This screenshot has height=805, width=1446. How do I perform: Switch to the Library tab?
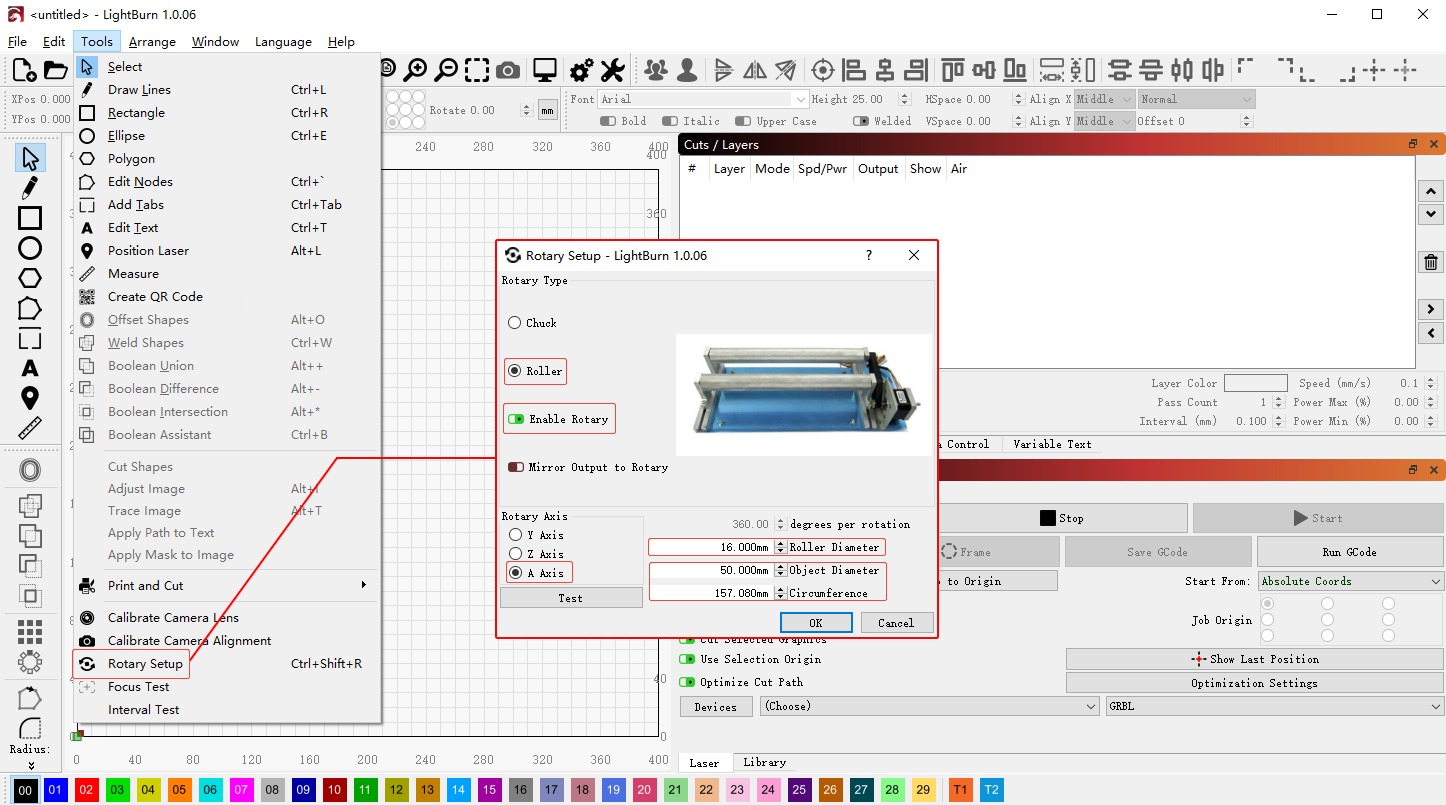765,762
